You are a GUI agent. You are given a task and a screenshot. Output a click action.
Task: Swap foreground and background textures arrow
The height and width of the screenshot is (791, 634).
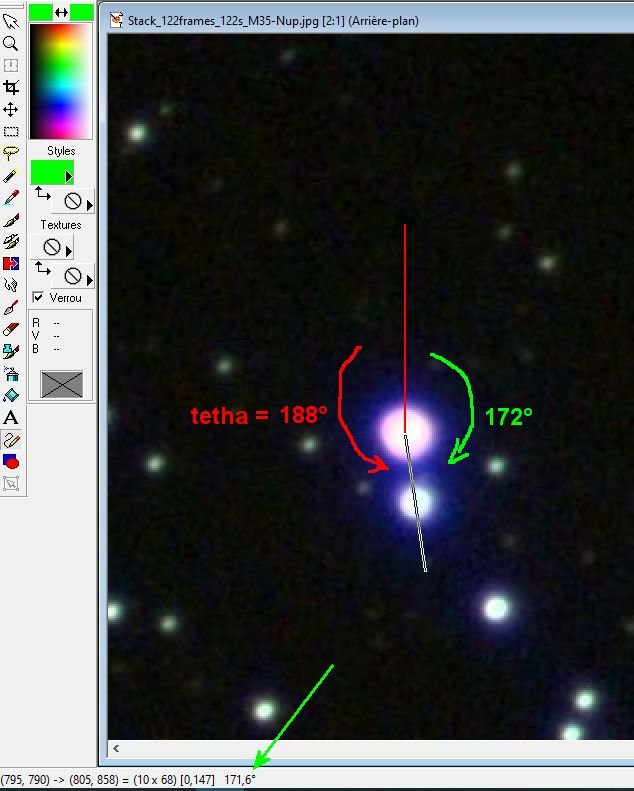[x=42, y=268]
